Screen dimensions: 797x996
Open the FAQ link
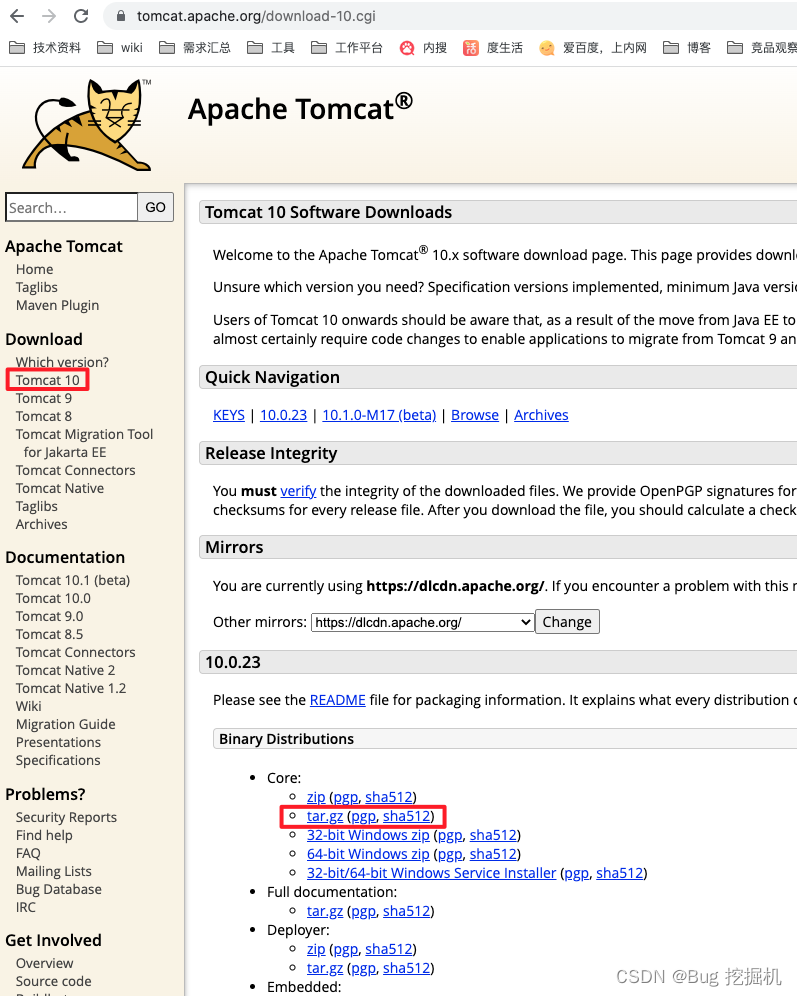(28, 854)
